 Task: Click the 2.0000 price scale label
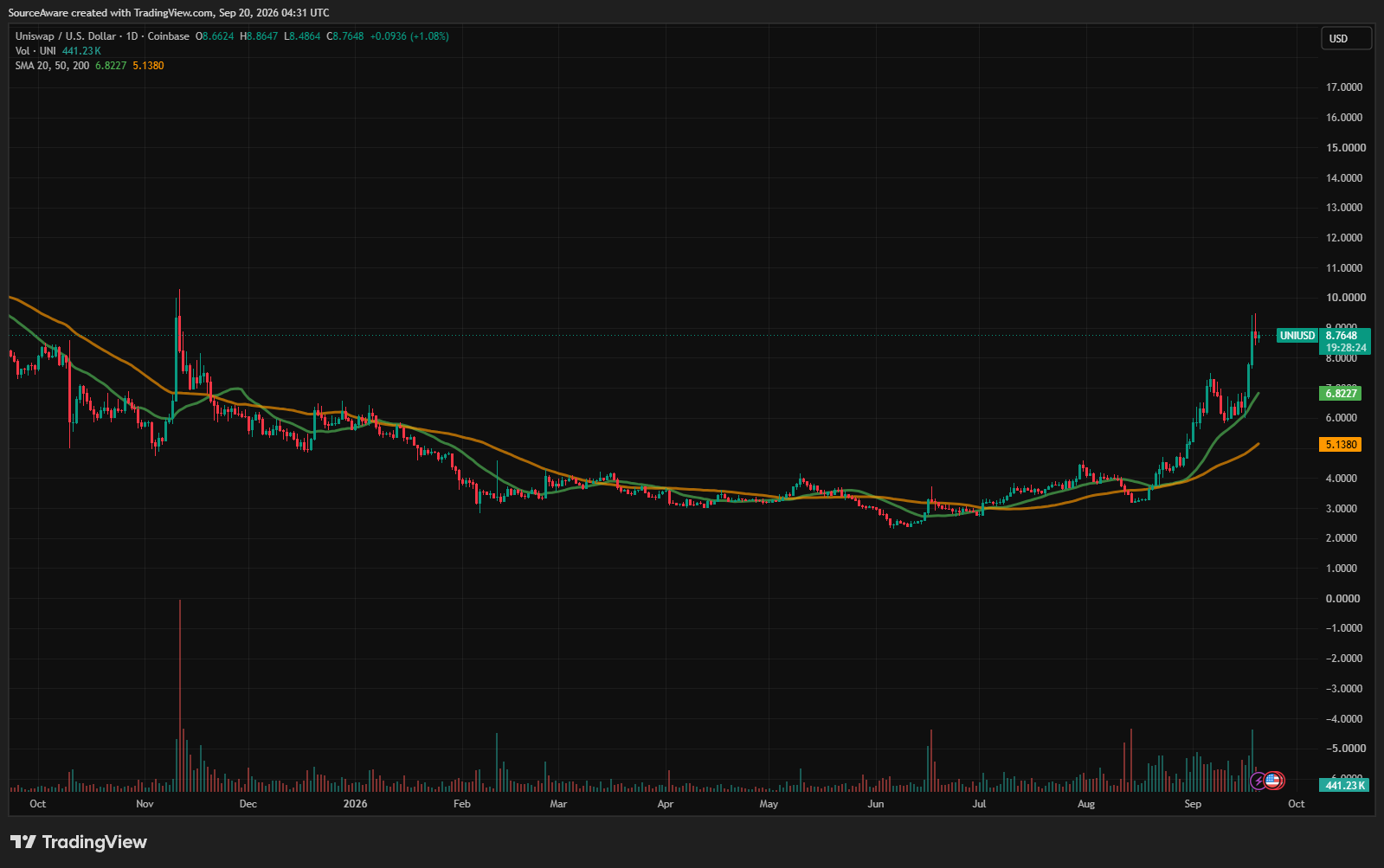[1342, 538]
